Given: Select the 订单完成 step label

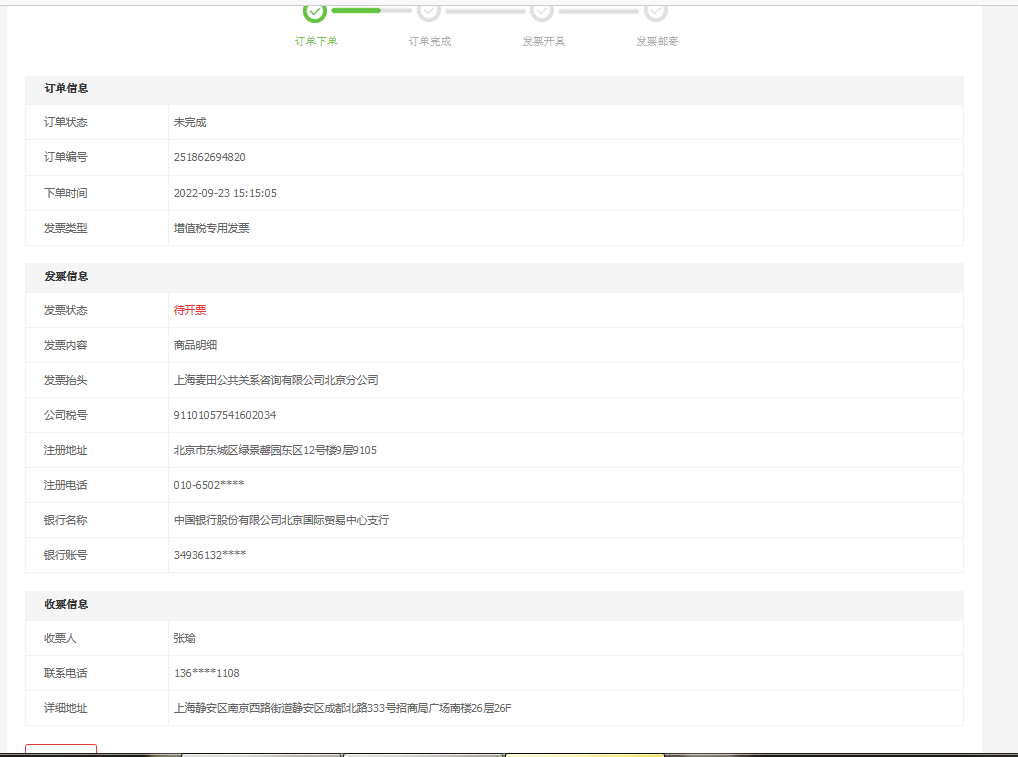Looking at the screenshot, I should (x=430, y=42).
